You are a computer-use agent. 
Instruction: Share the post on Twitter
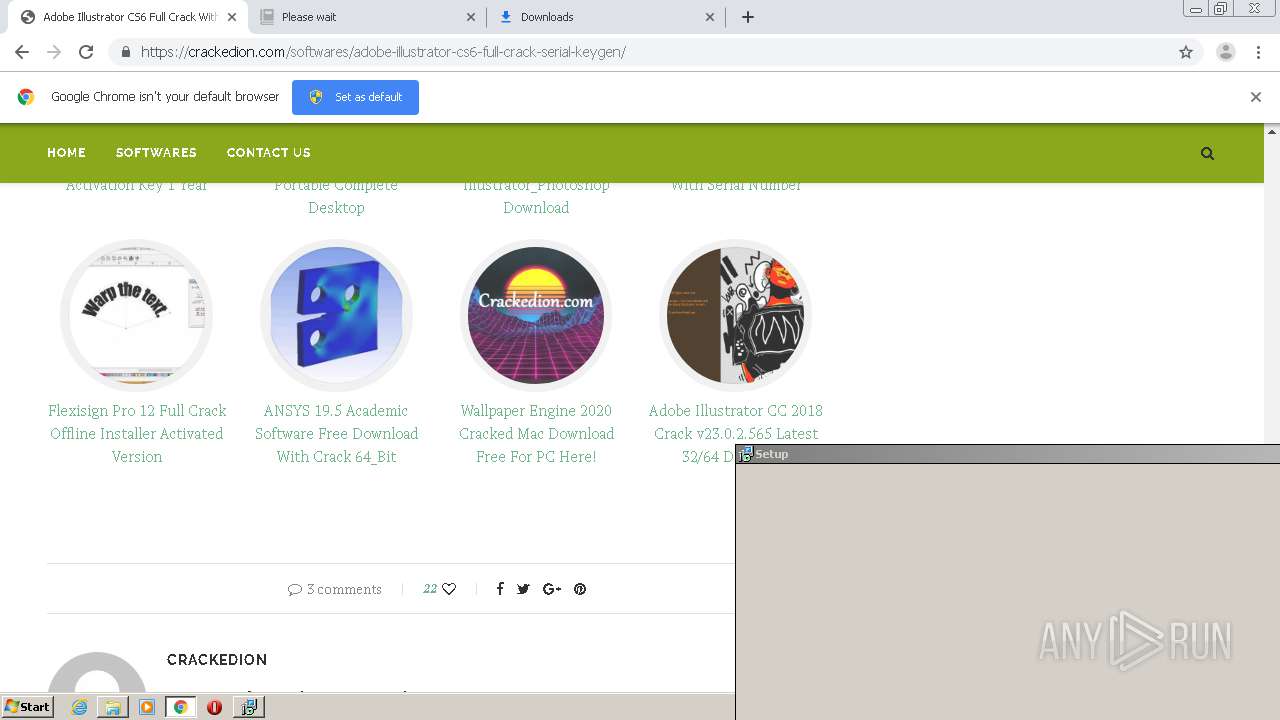pyautogui.click(x=523, y=589)
